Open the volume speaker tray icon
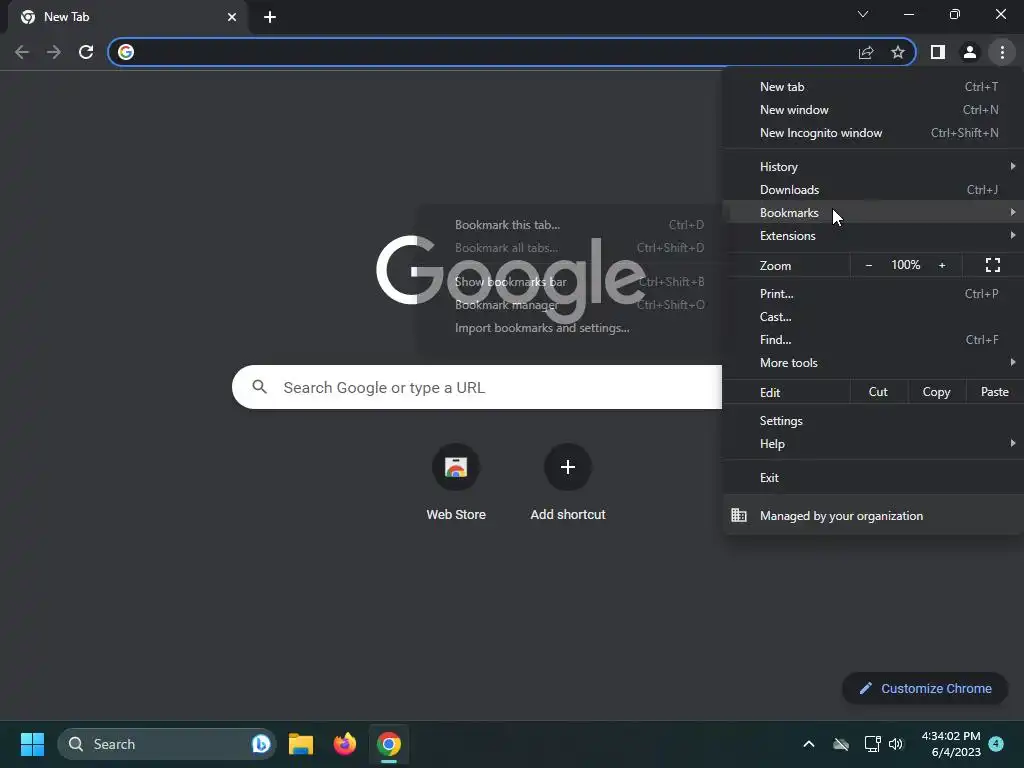This screenshot has height=768, width=1024. (x=896, y=744)
